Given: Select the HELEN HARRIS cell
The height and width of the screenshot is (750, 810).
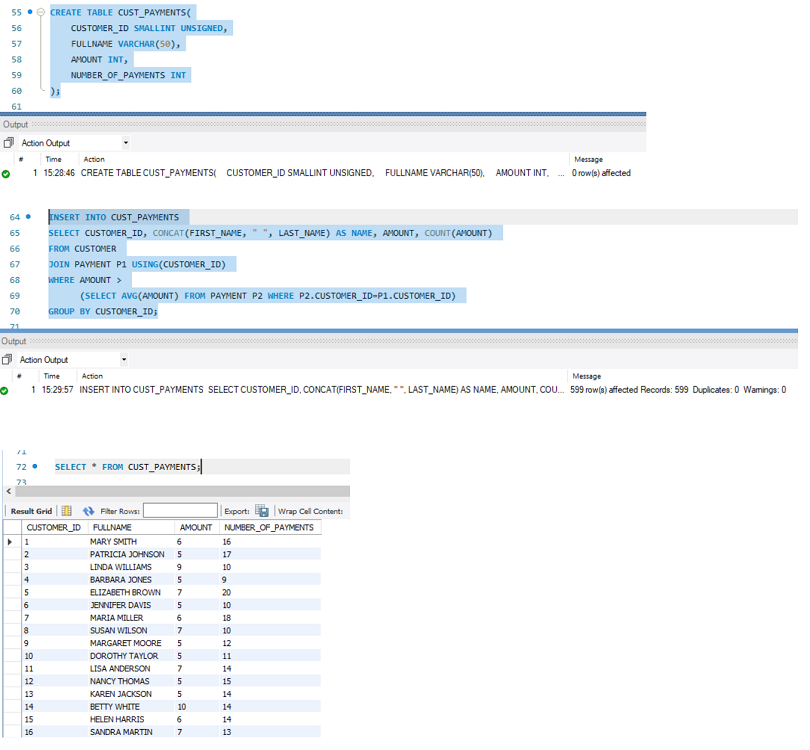Looking at the screenshot, I should coord(131,719).
